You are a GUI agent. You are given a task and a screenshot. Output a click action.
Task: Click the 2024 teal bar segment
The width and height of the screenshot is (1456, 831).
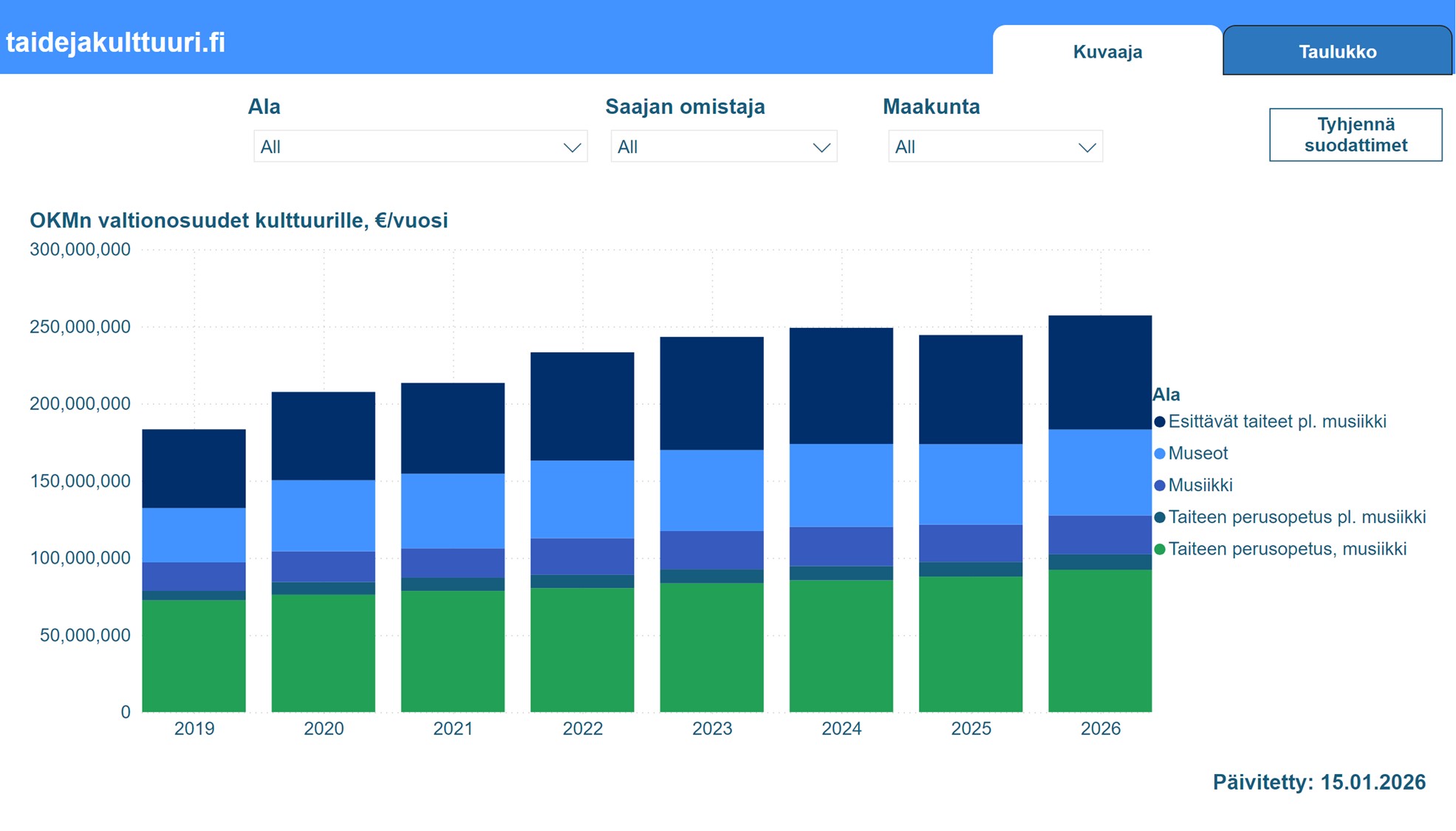841,572
